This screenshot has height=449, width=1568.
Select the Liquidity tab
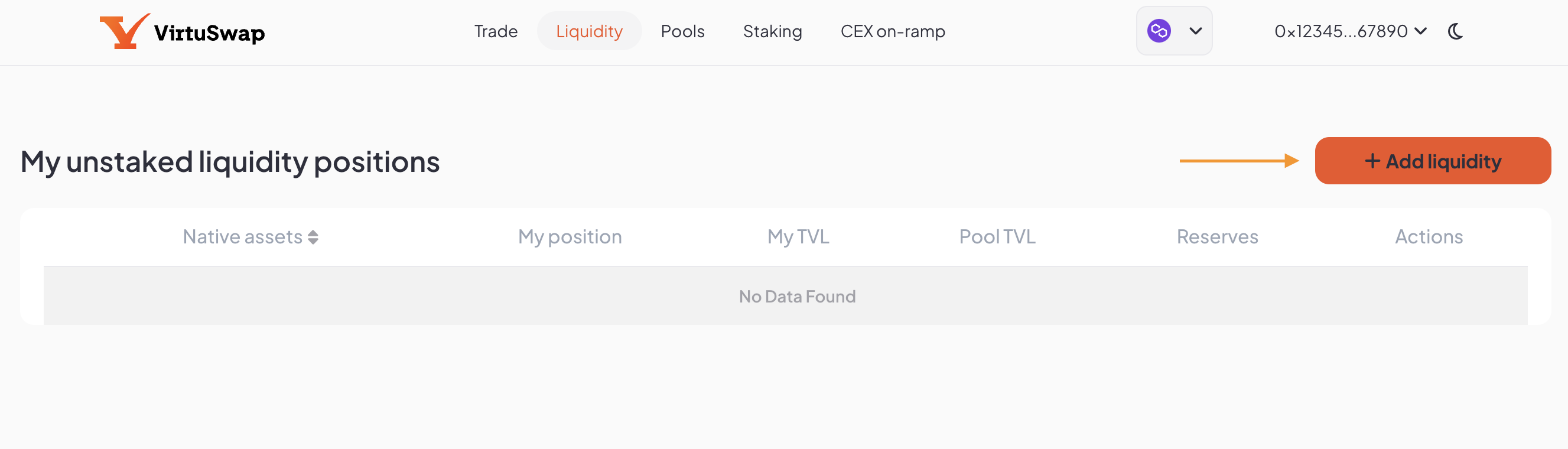coord(588,32)
